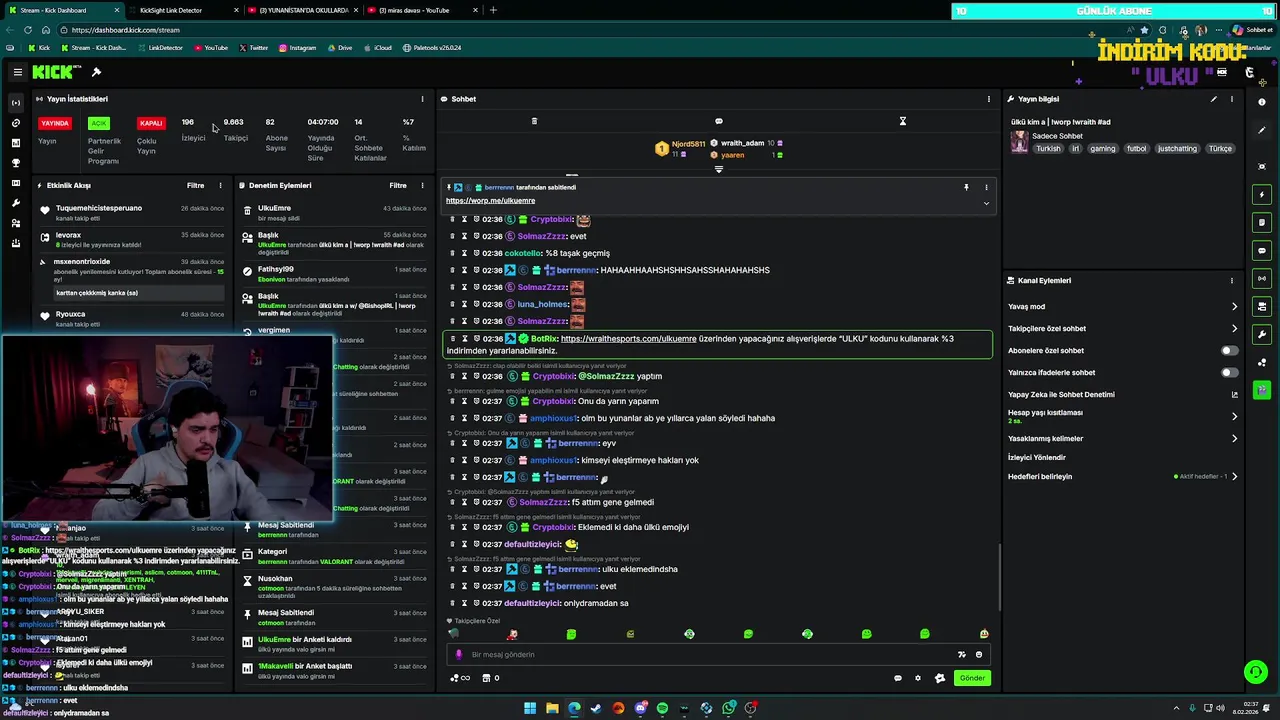Toggle Yalnızca ifadelerle sohbet switch
1280x720 pixels.
tap(1229, 373)
